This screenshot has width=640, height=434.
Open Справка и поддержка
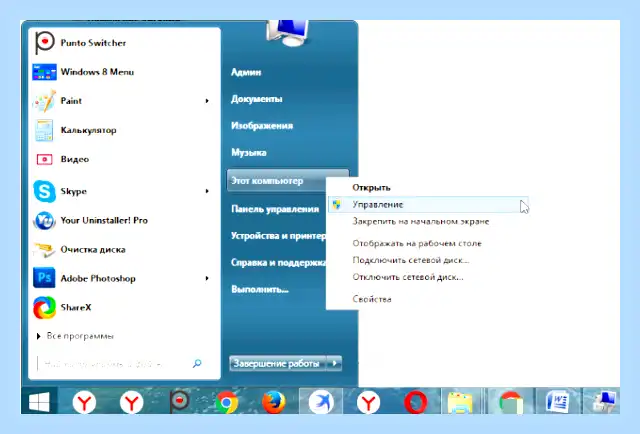(278, 263)
